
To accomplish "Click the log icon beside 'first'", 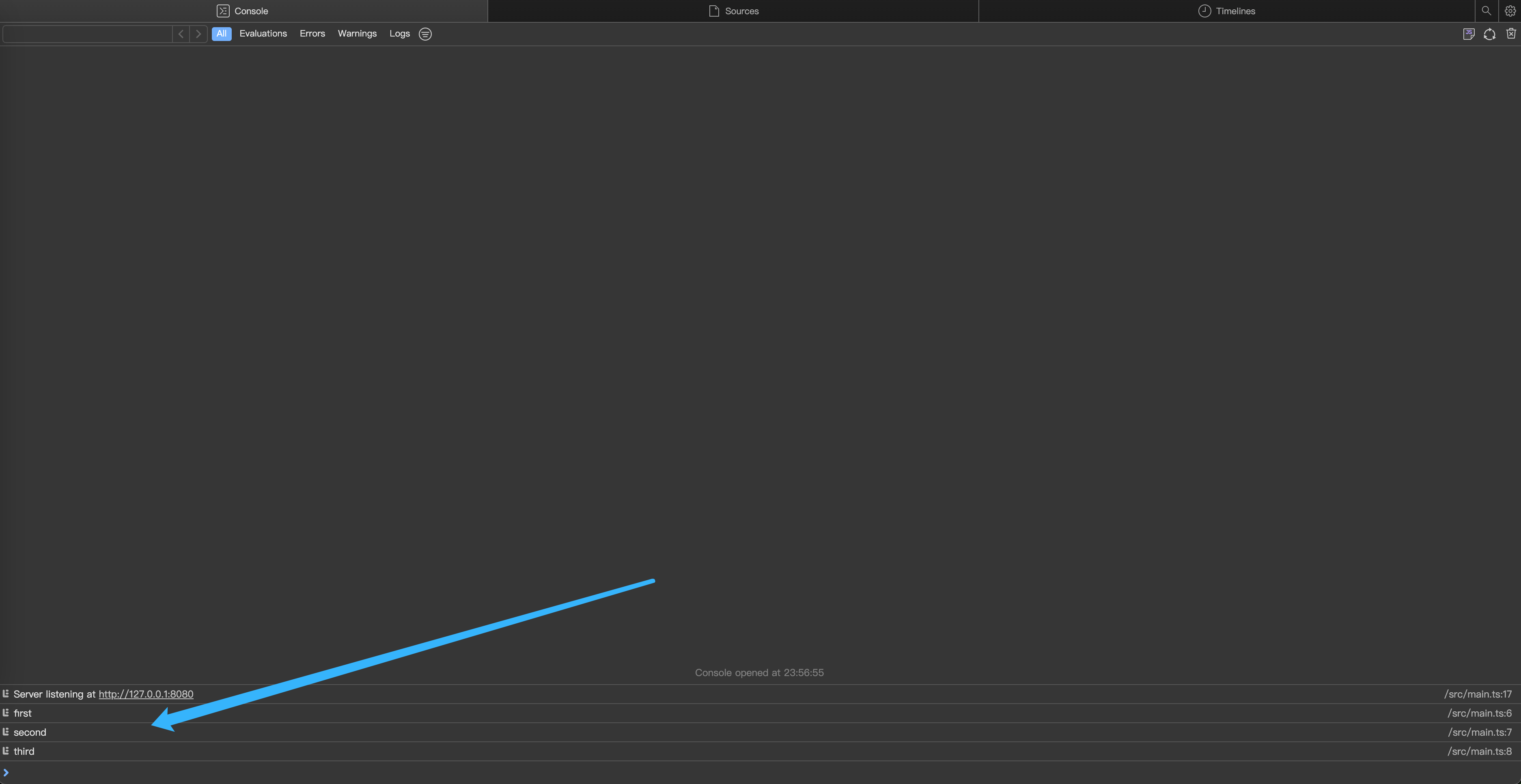I will pyautogui.click(x=5, y=713).
